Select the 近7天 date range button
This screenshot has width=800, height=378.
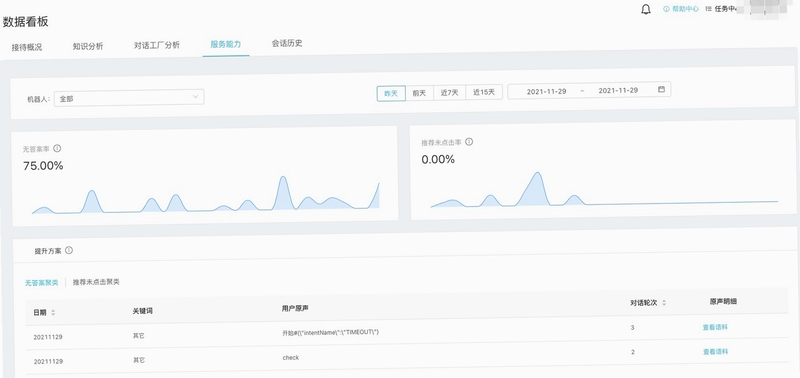click(x=449, y=93)
